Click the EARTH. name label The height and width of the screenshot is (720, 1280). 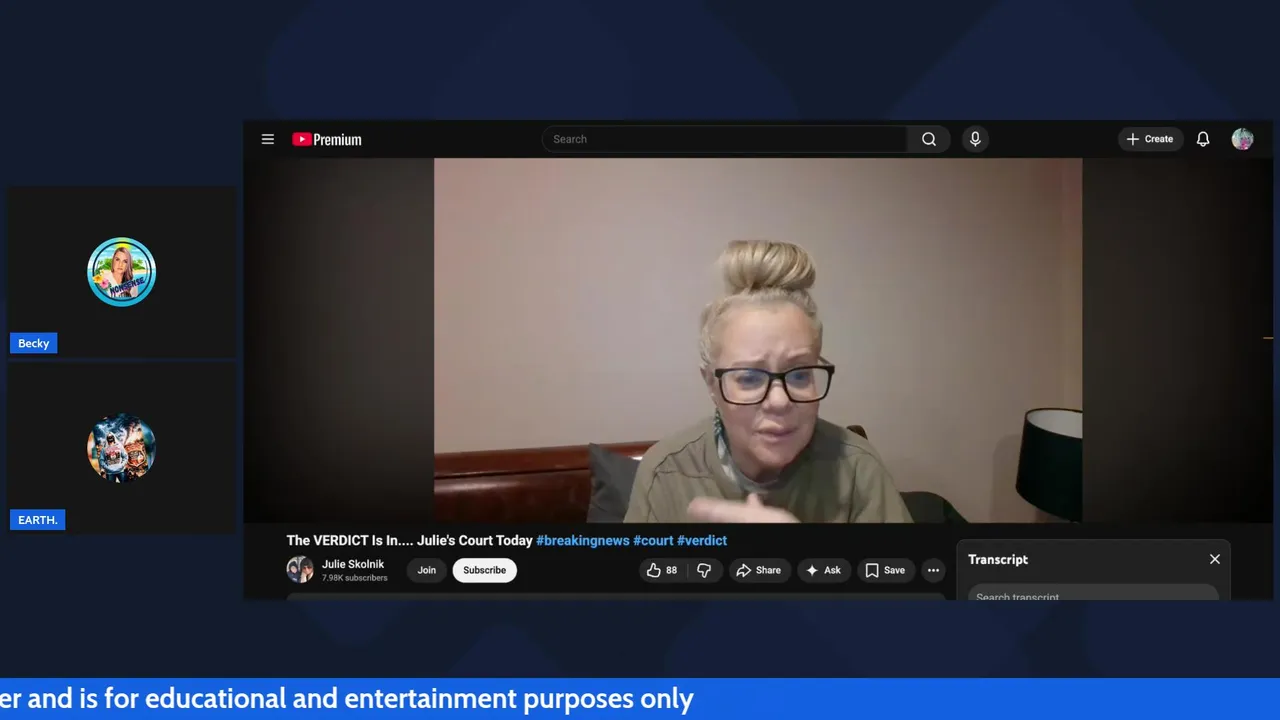37,520
